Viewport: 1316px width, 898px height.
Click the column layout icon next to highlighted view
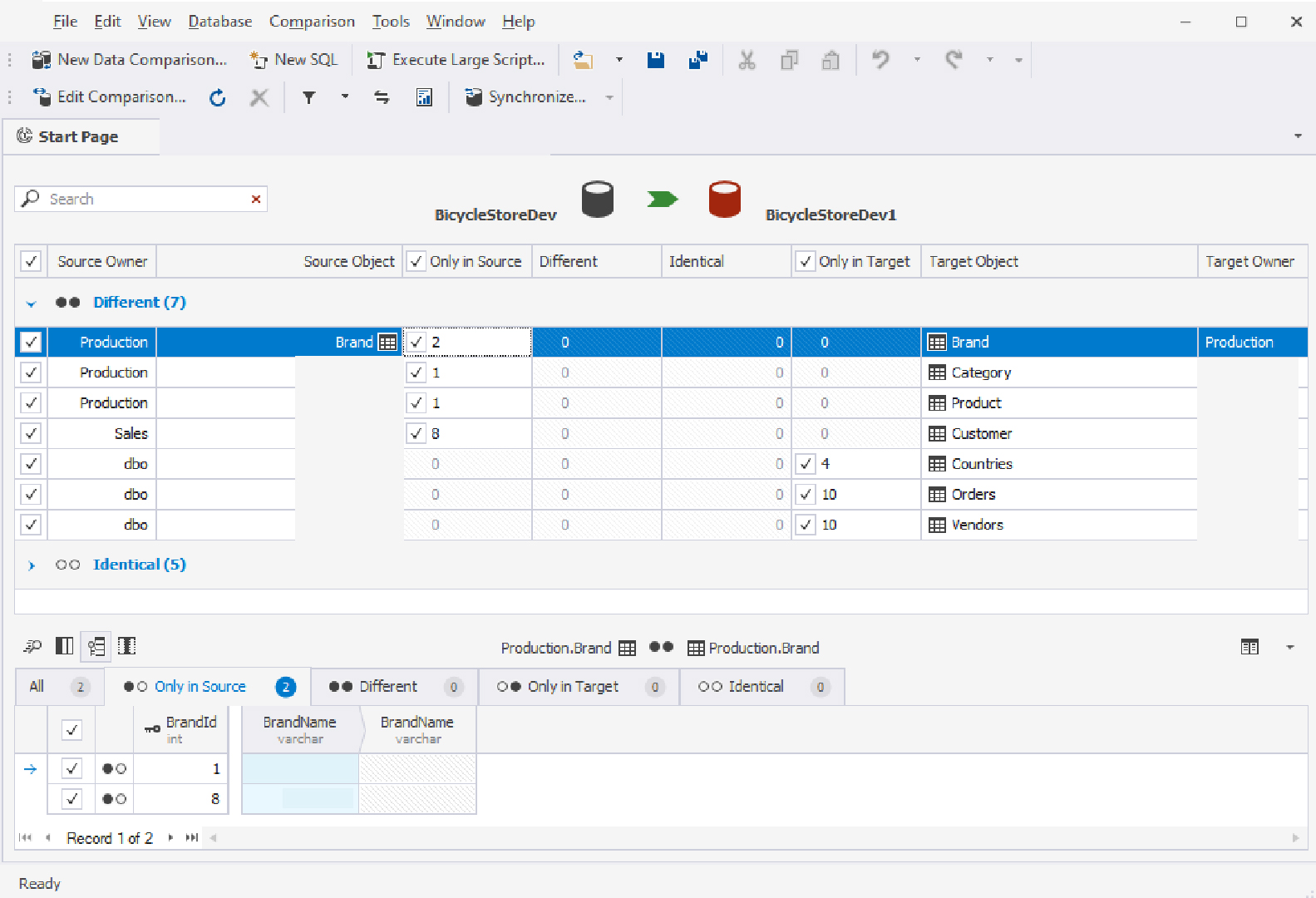coord(127,646)
